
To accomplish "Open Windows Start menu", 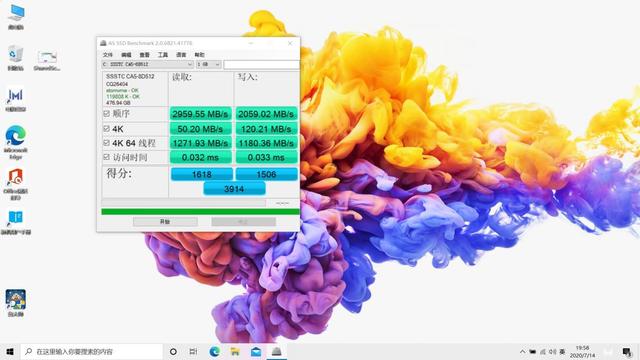I will [x=10, y=351].
